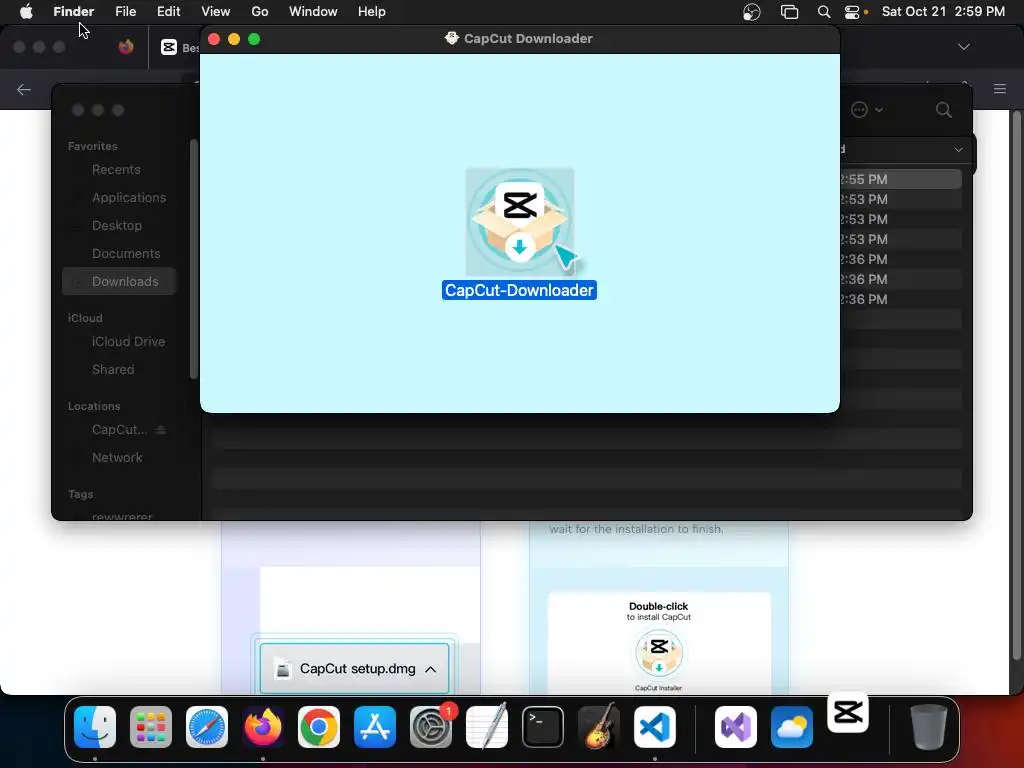The image size is (1024, 768).
Task: Click the Finder sidebar scrollbar
Action: tap(193, 259)
